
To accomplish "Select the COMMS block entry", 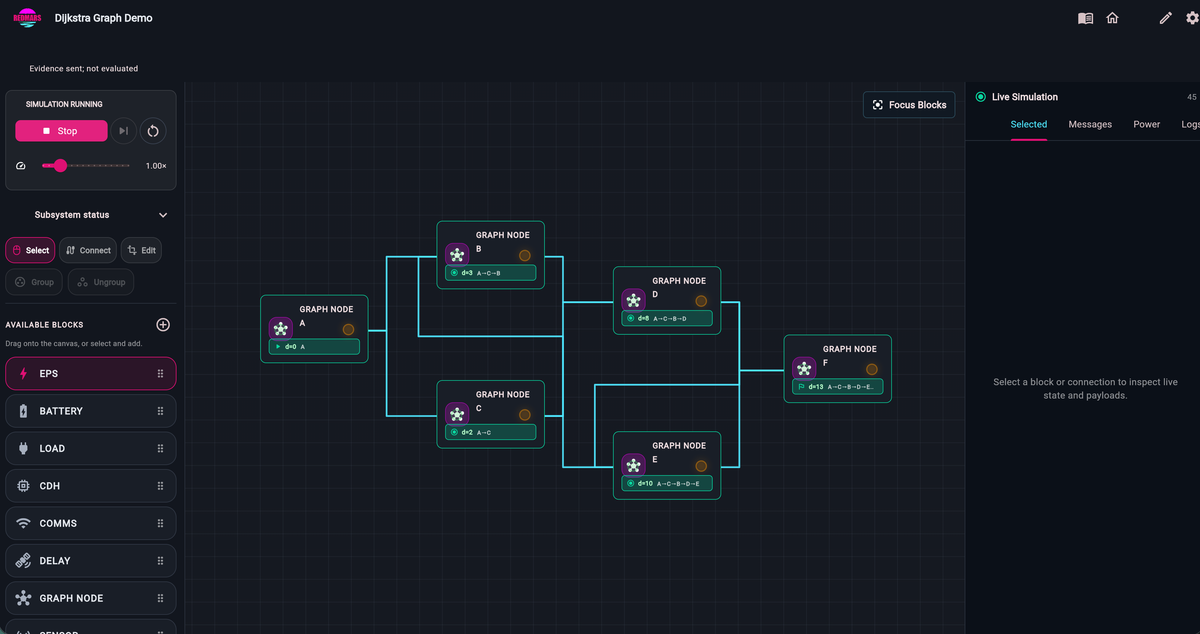I will [x=91, y=523].
